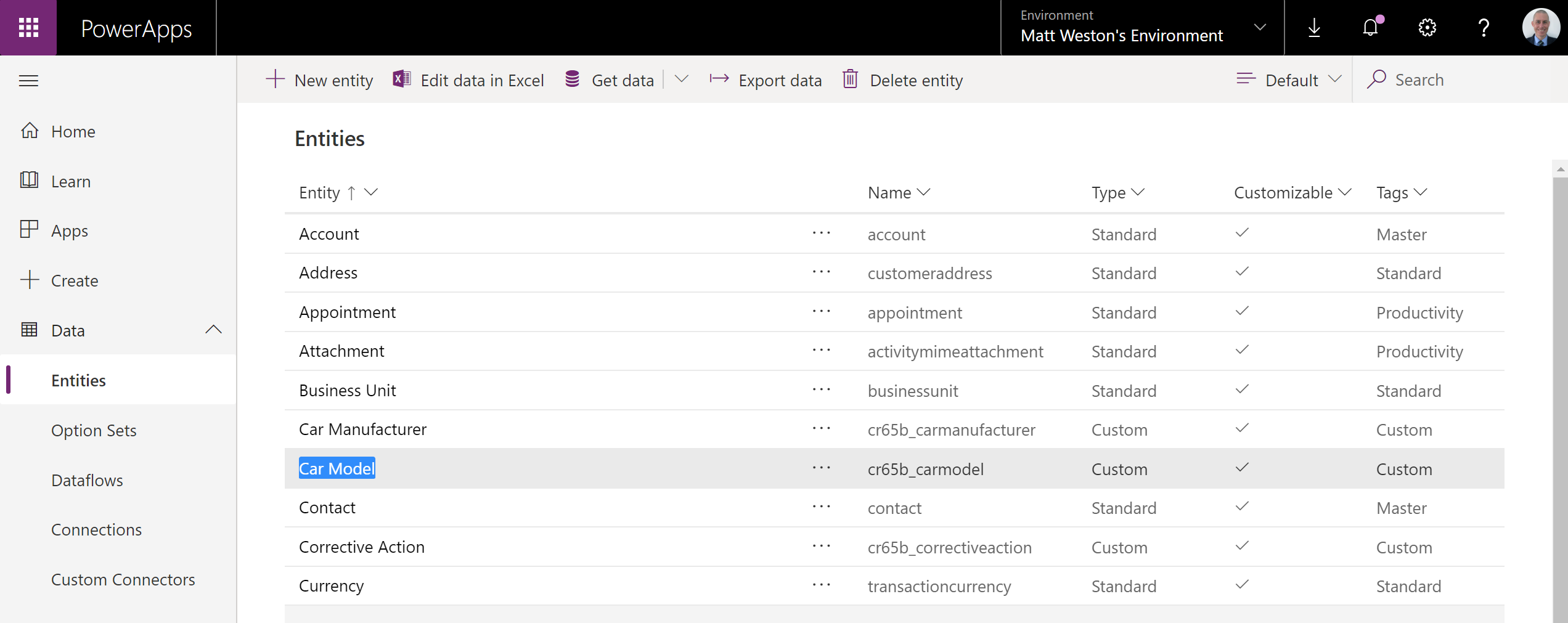Click the Export data arrow icon
1568x623 pixels.
(719, 79)
